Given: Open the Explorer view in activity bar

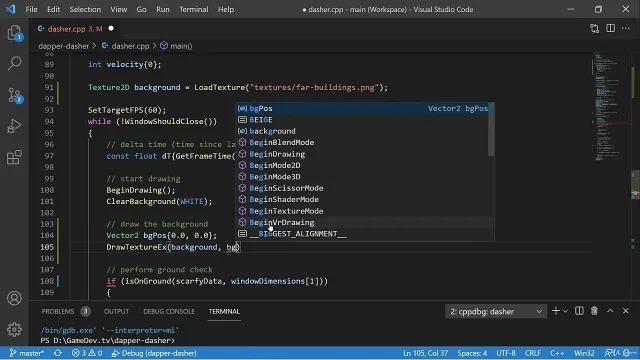Looking at the screenshot, I should click(x=14, y=33).
